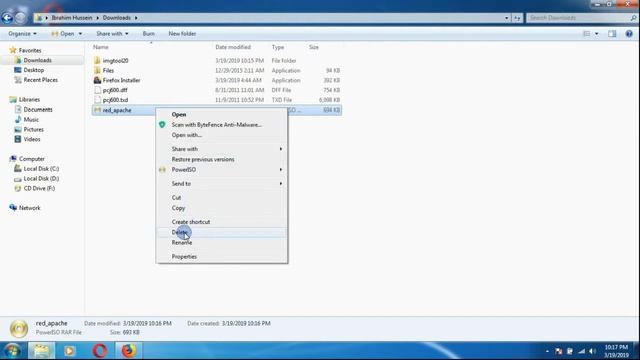The width and height of the screenshot is (640, 360).
Task: Select the red_apache file row
Action: tap(217, 110)
